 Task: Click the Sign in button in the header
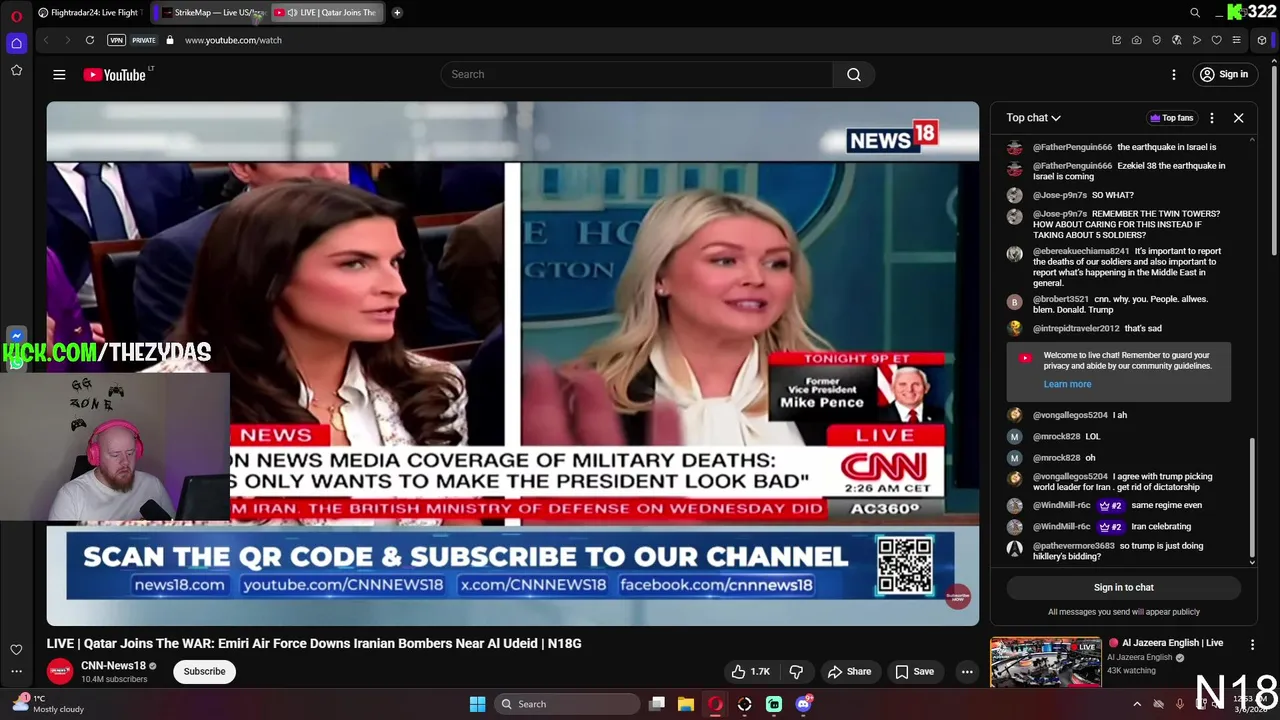[1224, 74]
